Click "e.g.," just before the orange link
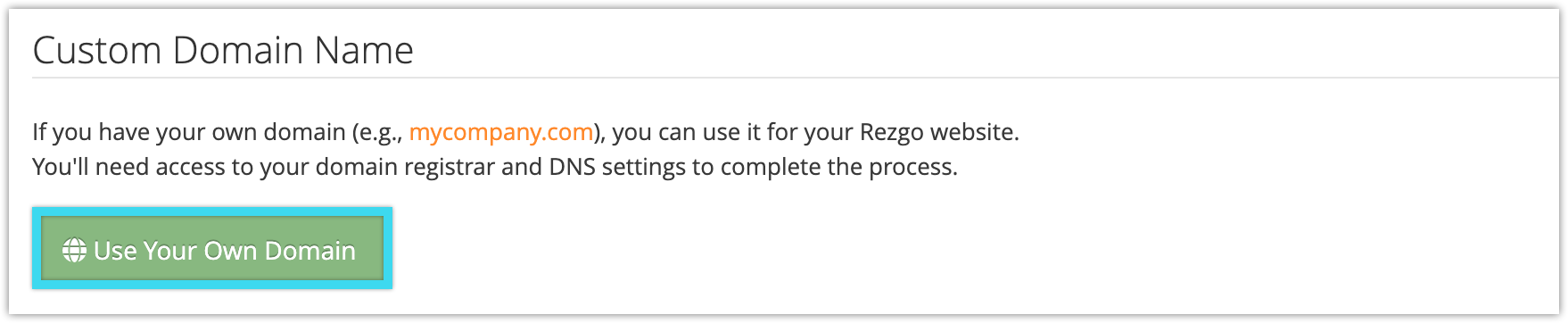 click(x=381, y=133)
